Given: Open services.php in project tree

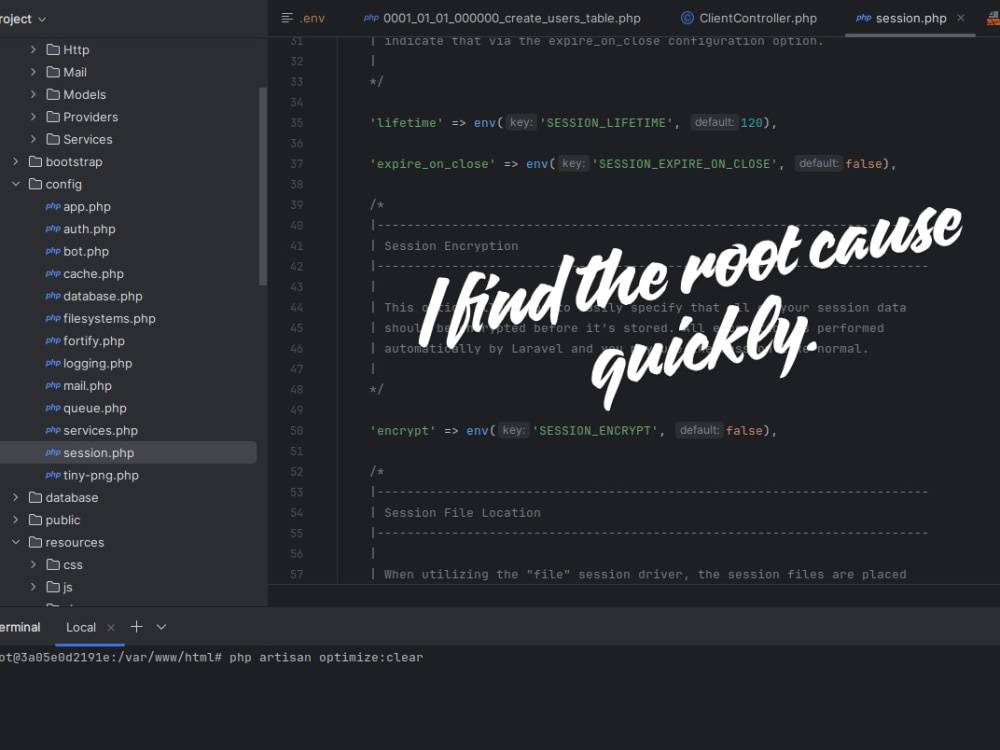Looking at the screenshot, I should click(x=100, y=430).
